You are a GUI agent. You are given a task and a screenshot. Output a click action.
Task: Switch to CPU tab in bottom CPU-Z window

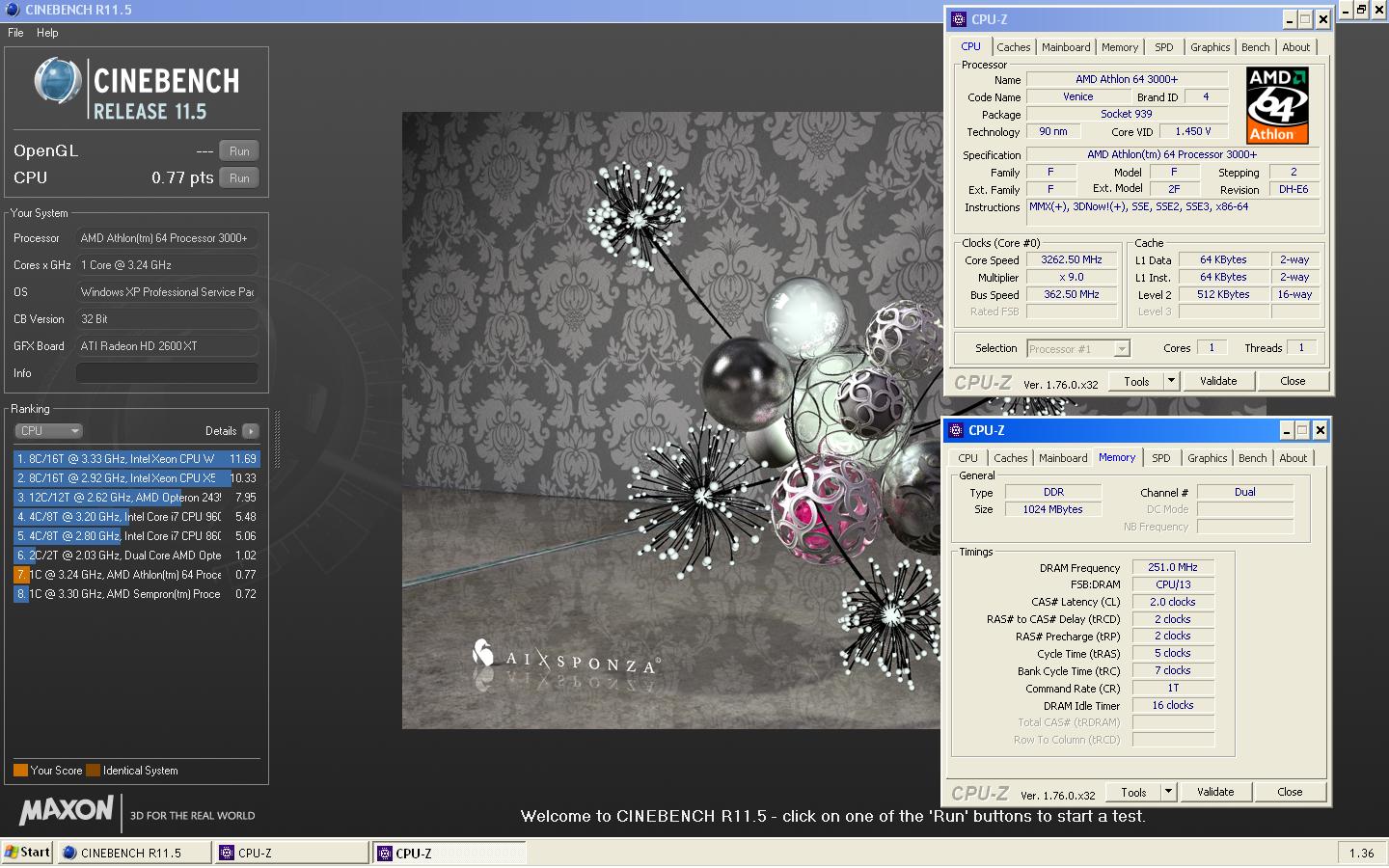click(x=967, y=458)
